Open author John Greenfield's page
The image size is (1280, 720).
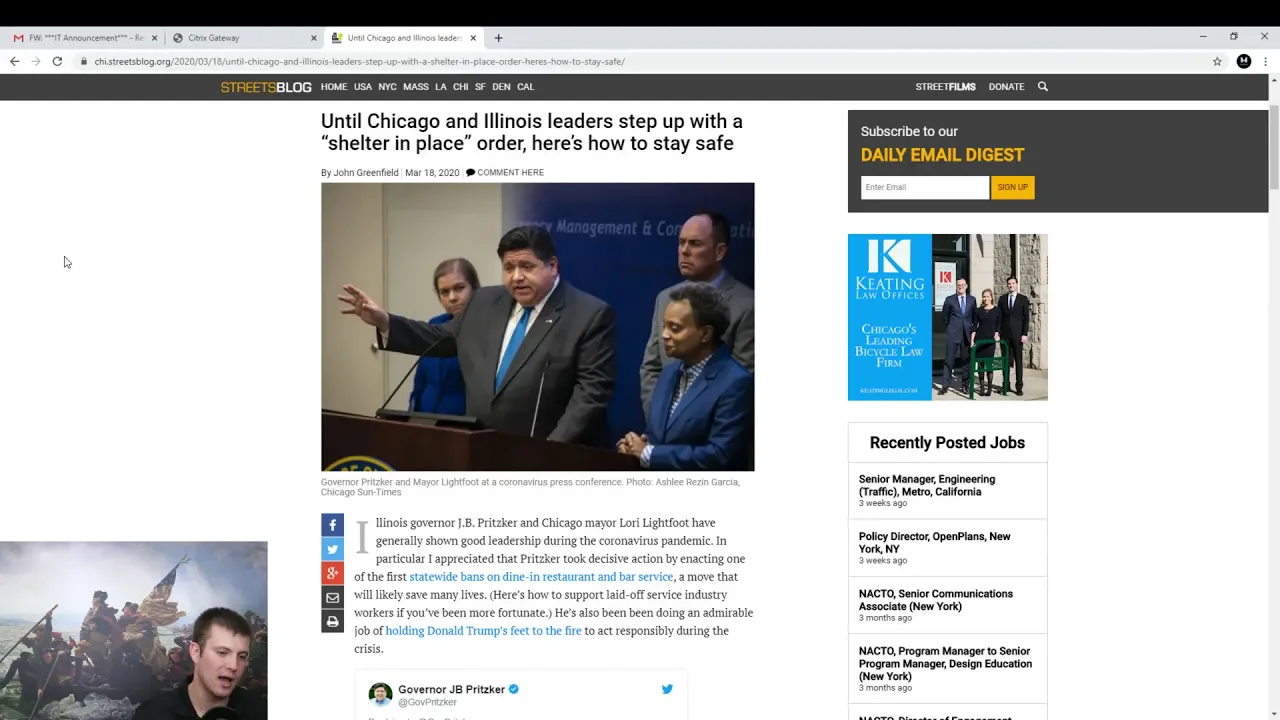pos(366,173)
